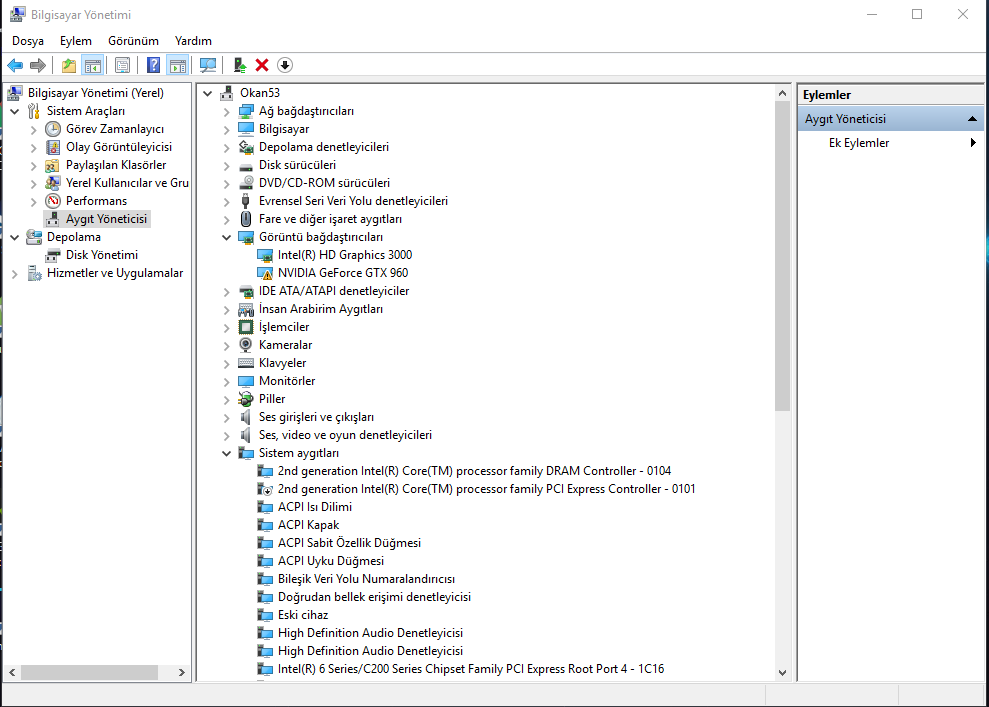Select ACPI Uyku Düğmesi
The height and width of the screenshot is (707, 989).
(331, 561)
